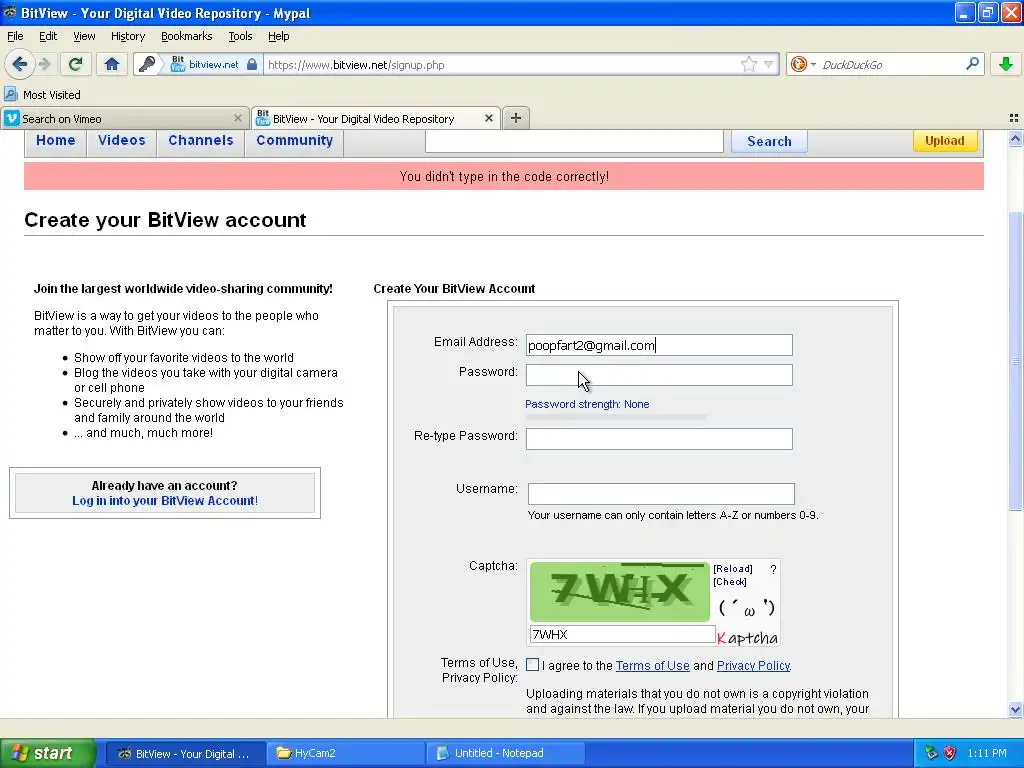Viewport: 1024px width, 768px height.
Task: Open the Terms of Use link
Action: tap(652, 665)
